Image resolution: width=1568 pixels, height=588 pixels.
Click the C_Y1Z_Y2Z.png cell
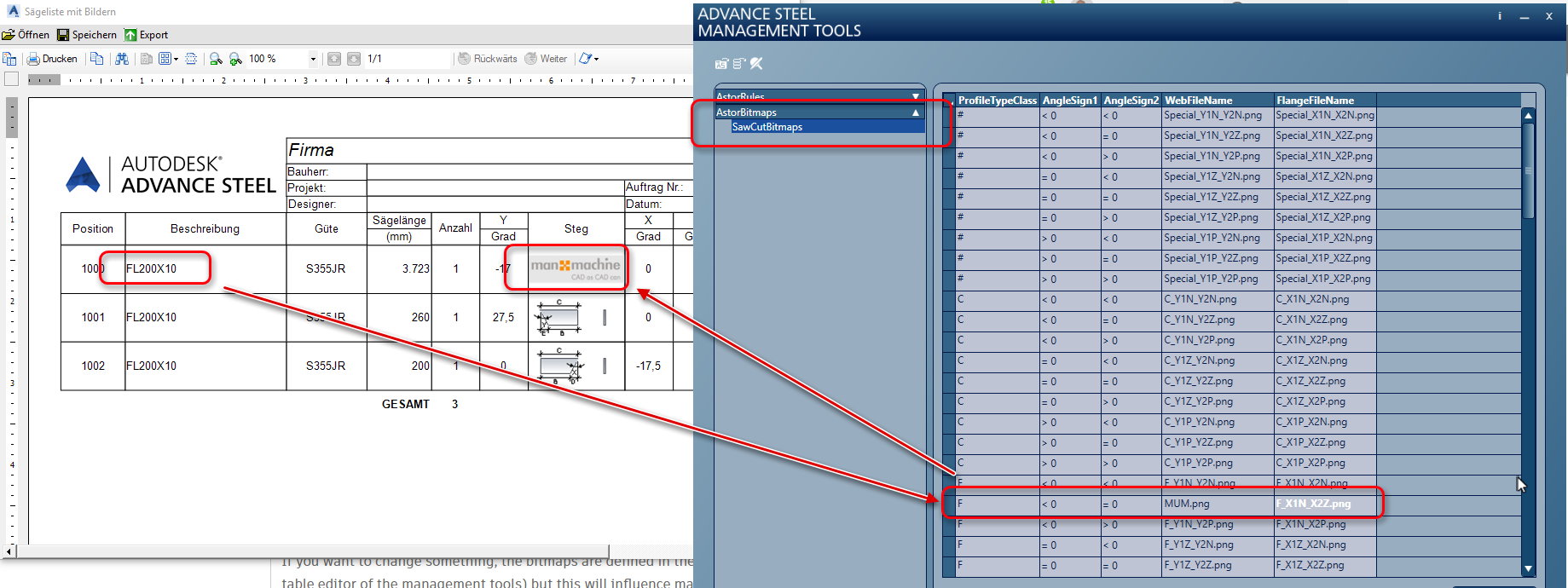tap(1218, 382)
